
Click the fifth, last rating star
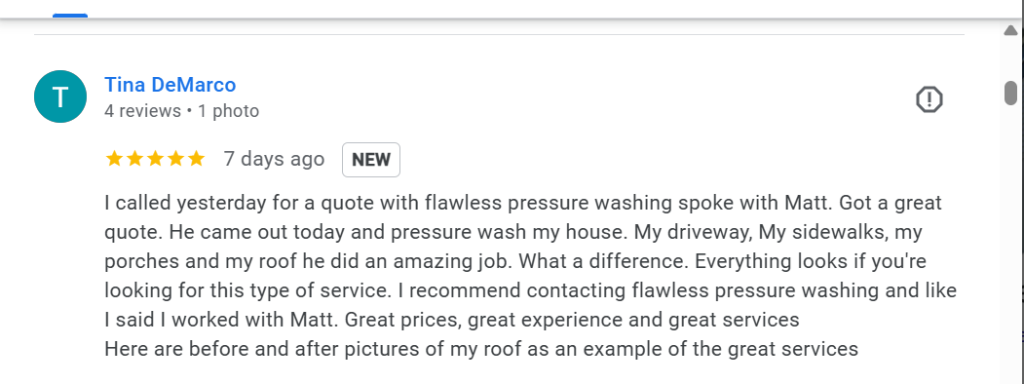pyautogui.click(x=196, y=159)
